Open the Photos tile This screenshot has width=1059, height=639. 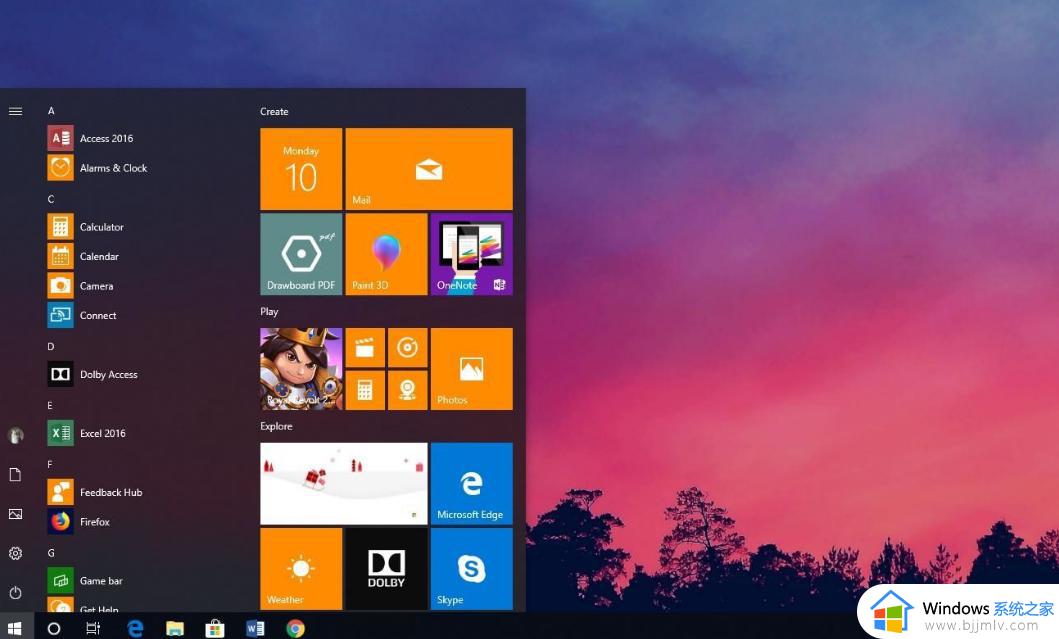coord(471,369)
